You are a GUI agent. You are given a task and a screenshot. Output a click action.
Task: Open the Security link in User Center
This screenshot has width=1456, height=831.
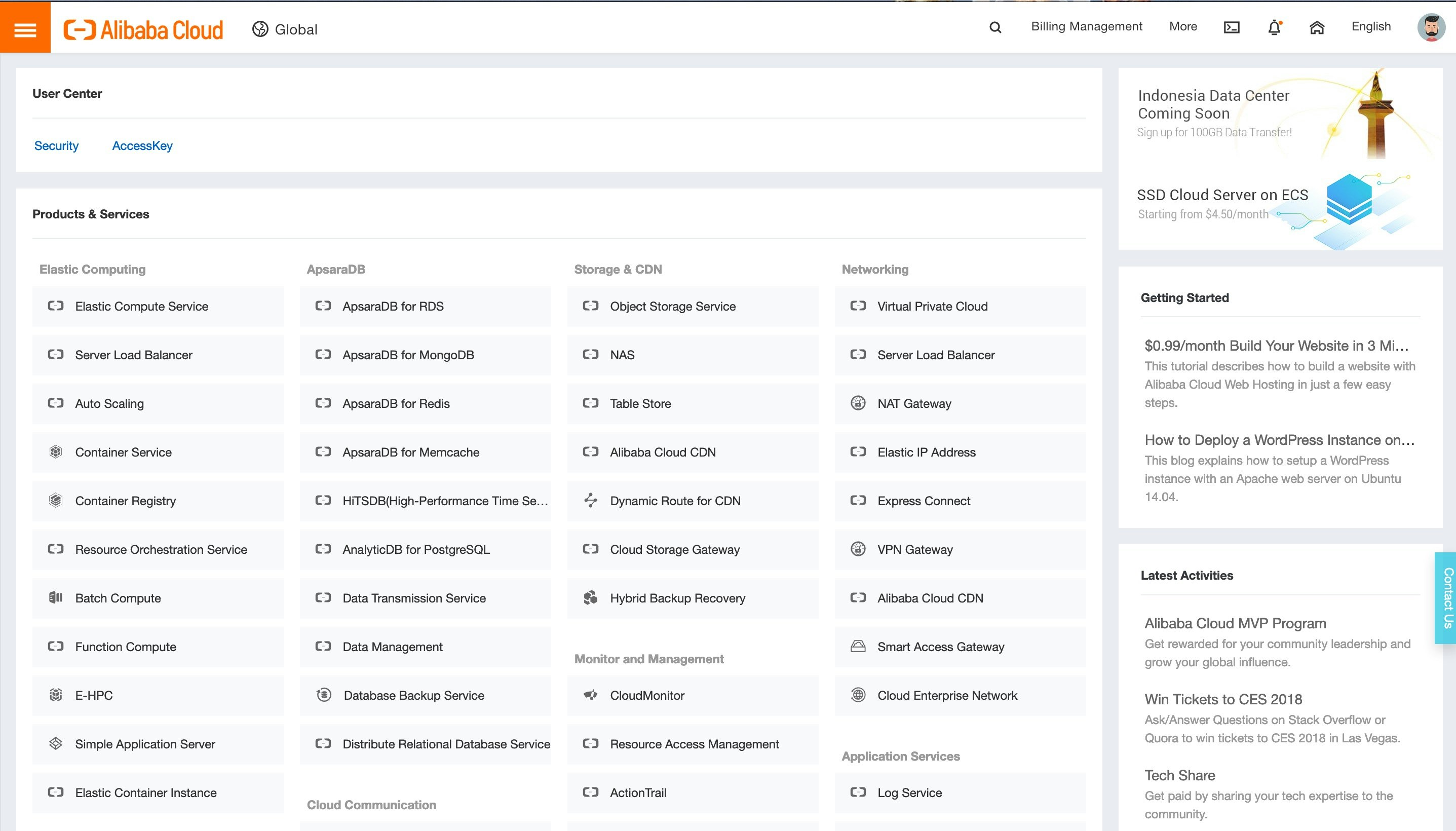click(x=56, y=145)
